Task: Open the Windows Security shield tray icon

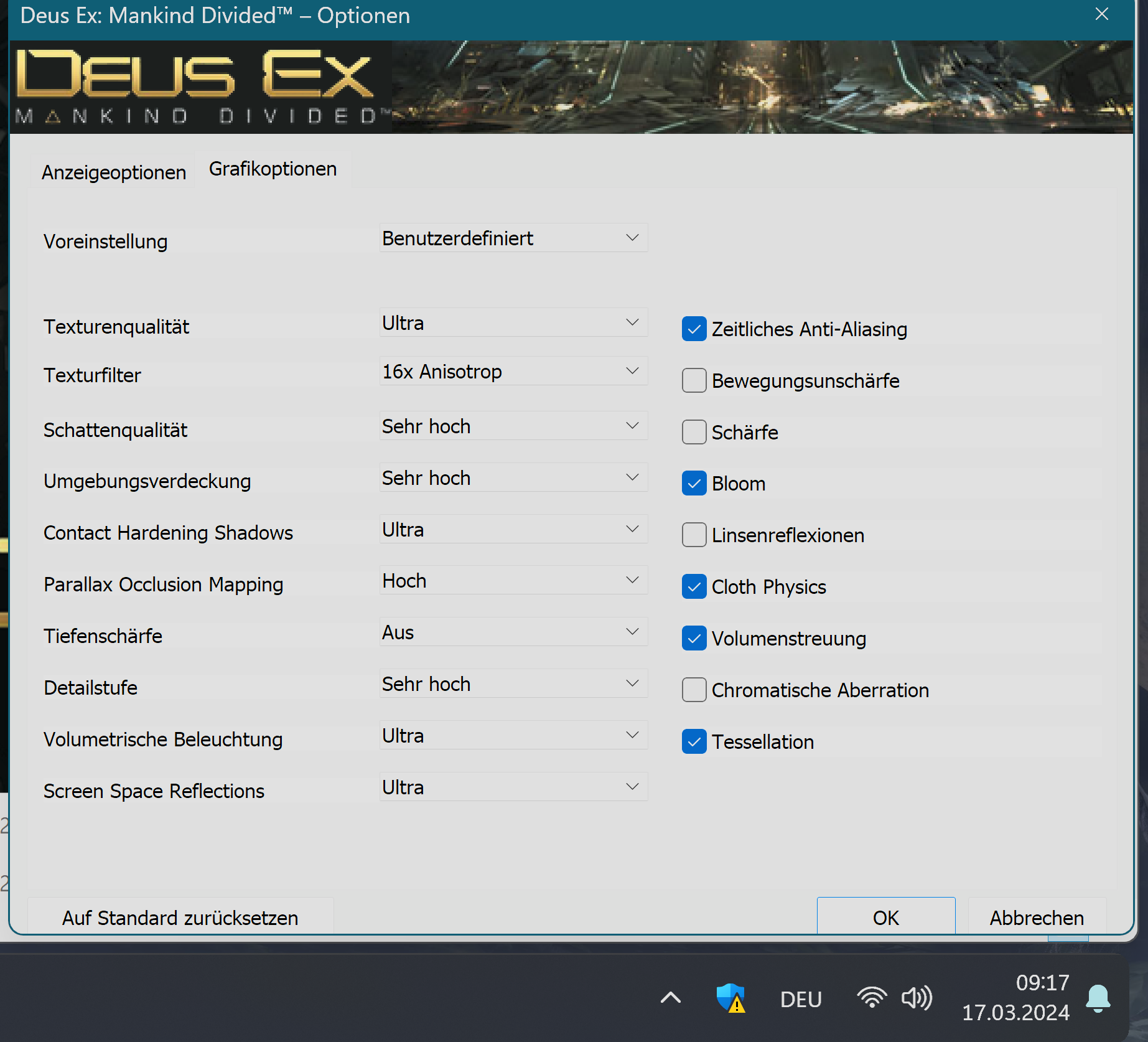Action: tap(730, 998)
